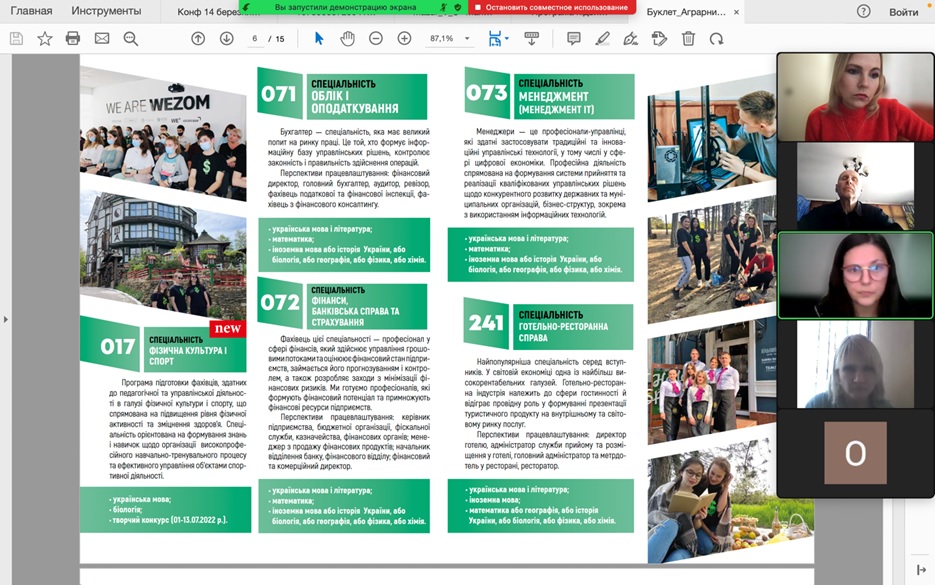Switch to the hand pan tool
The height and width of the screenshot is (585, 935).
pos(347,39)
